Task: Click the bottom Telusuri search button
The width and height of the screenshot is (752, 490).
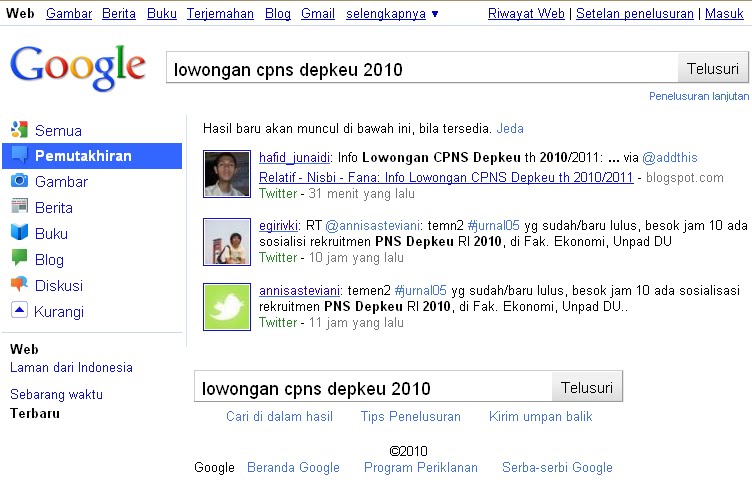Action: pos(587,387)
